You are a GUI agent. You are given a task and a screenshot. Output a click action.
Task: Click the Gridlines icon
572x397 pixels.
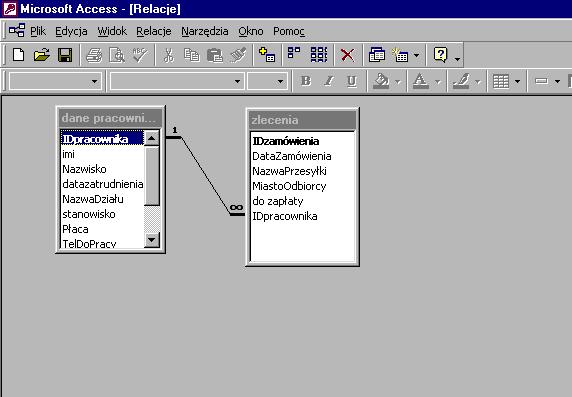(500, 81)
